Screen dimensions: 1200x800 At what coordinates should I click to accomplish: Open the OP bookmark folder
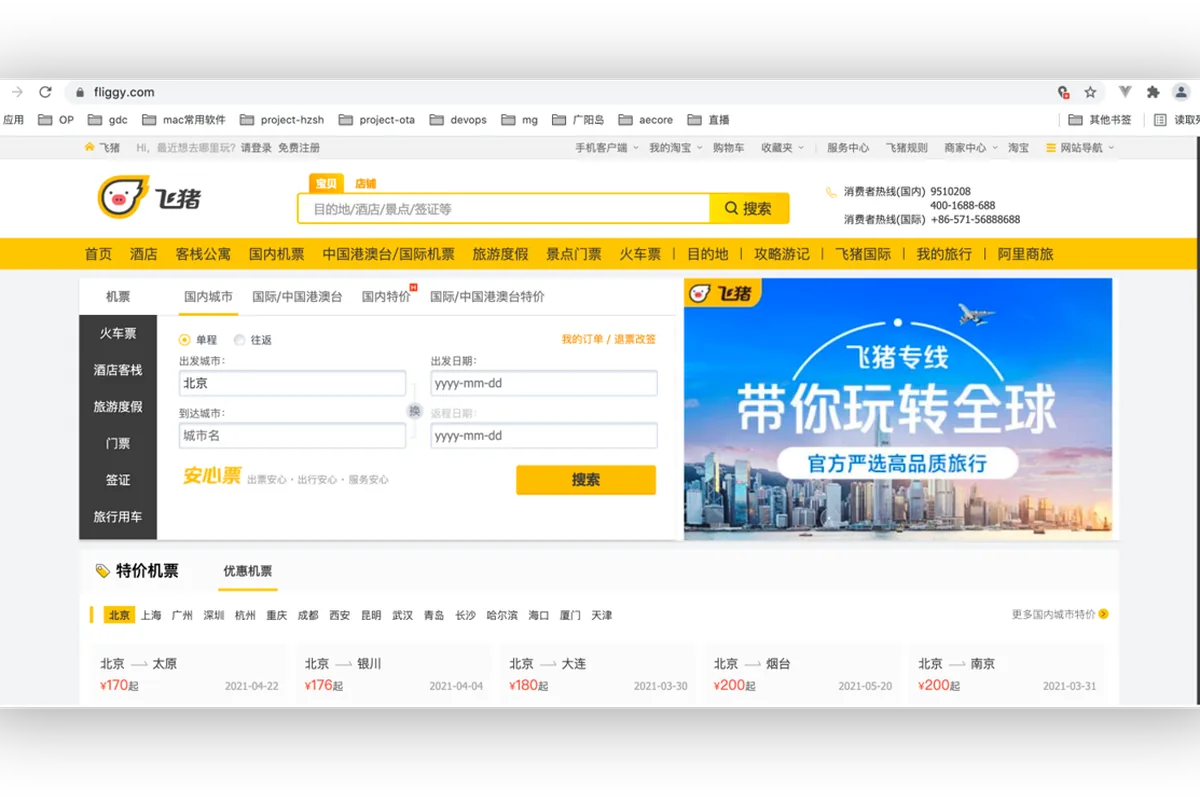point(56,120)
